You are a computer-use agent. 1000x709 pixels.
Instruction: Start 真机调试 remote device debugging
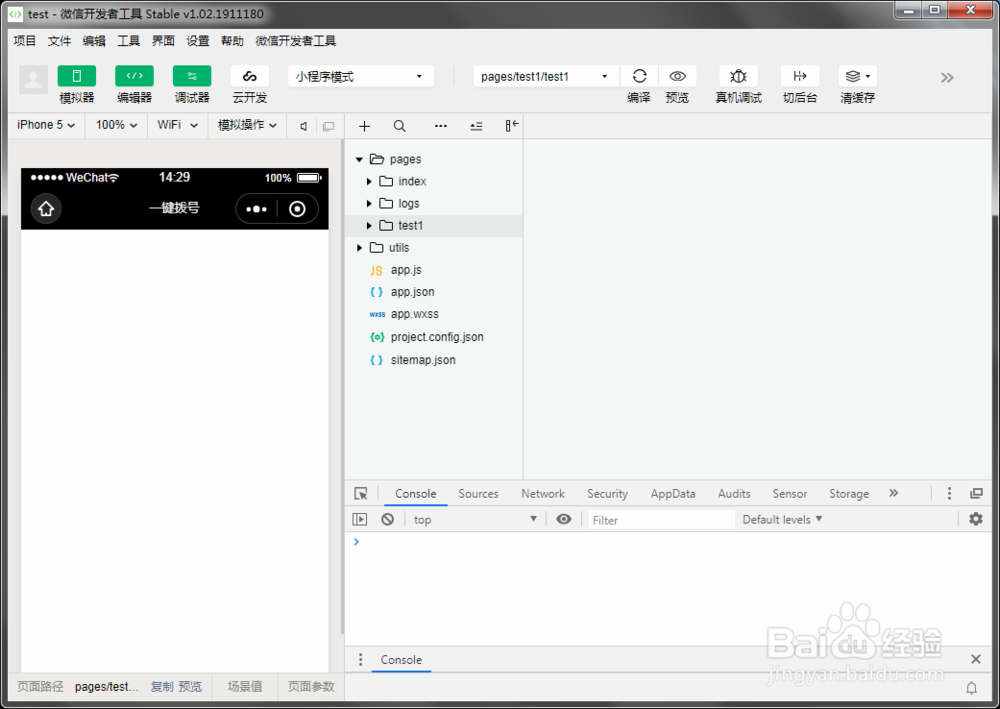point(739,76)
